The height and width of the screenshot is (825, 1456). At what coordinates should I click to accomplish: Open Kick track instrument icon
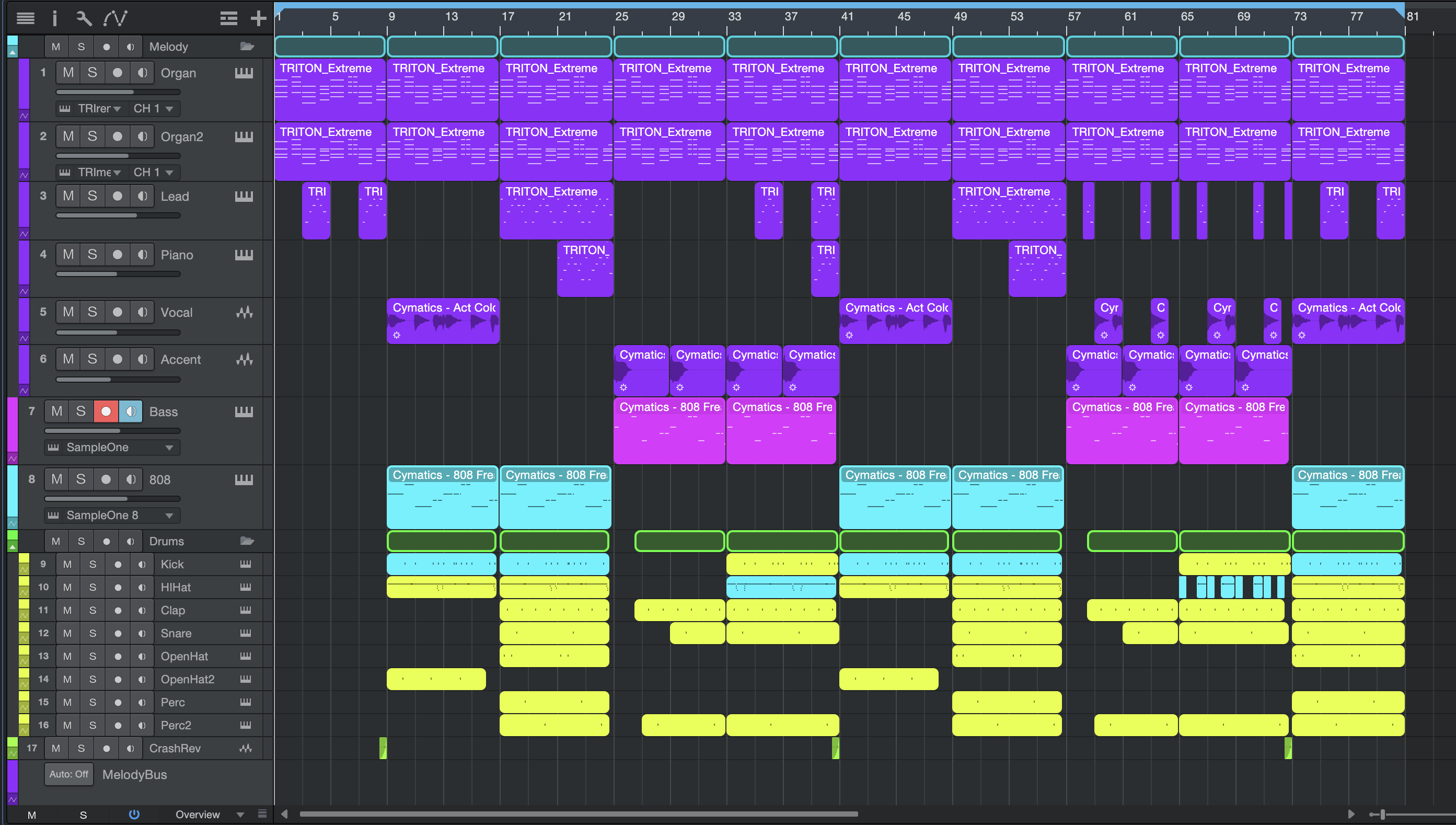(245, 564)
